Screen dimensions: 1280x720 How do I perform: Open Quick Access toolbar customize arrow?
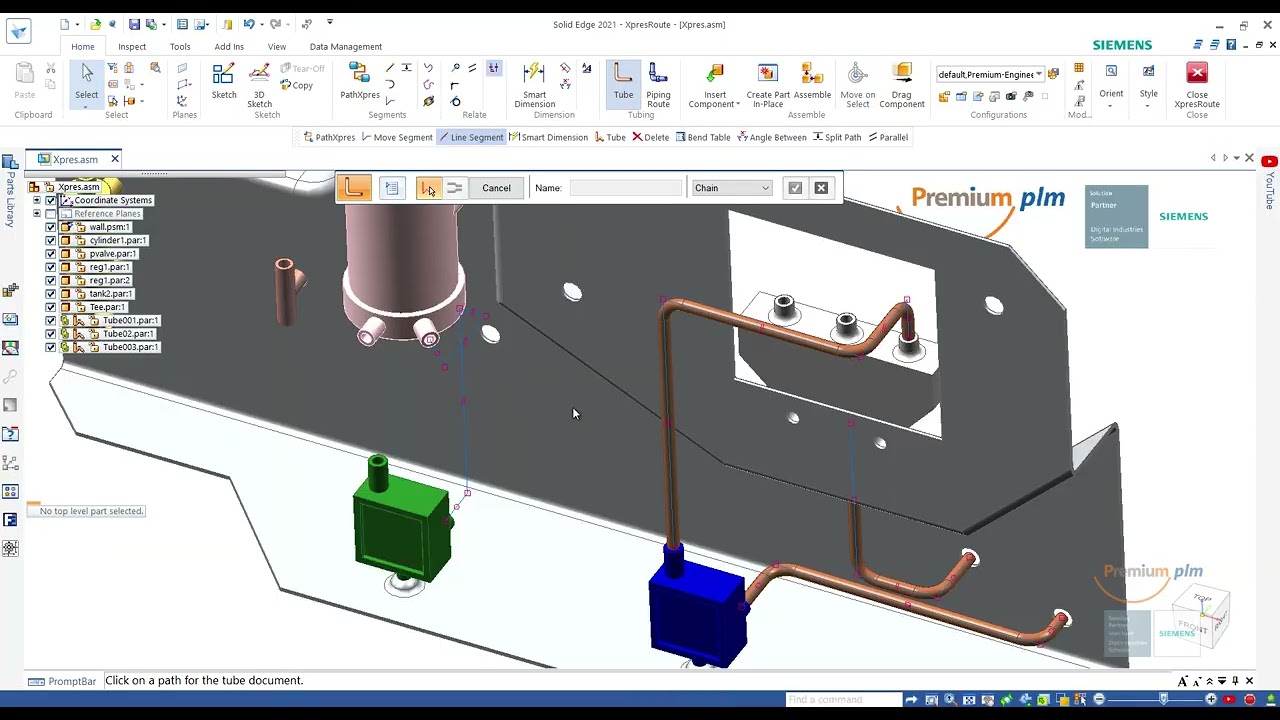330,23
